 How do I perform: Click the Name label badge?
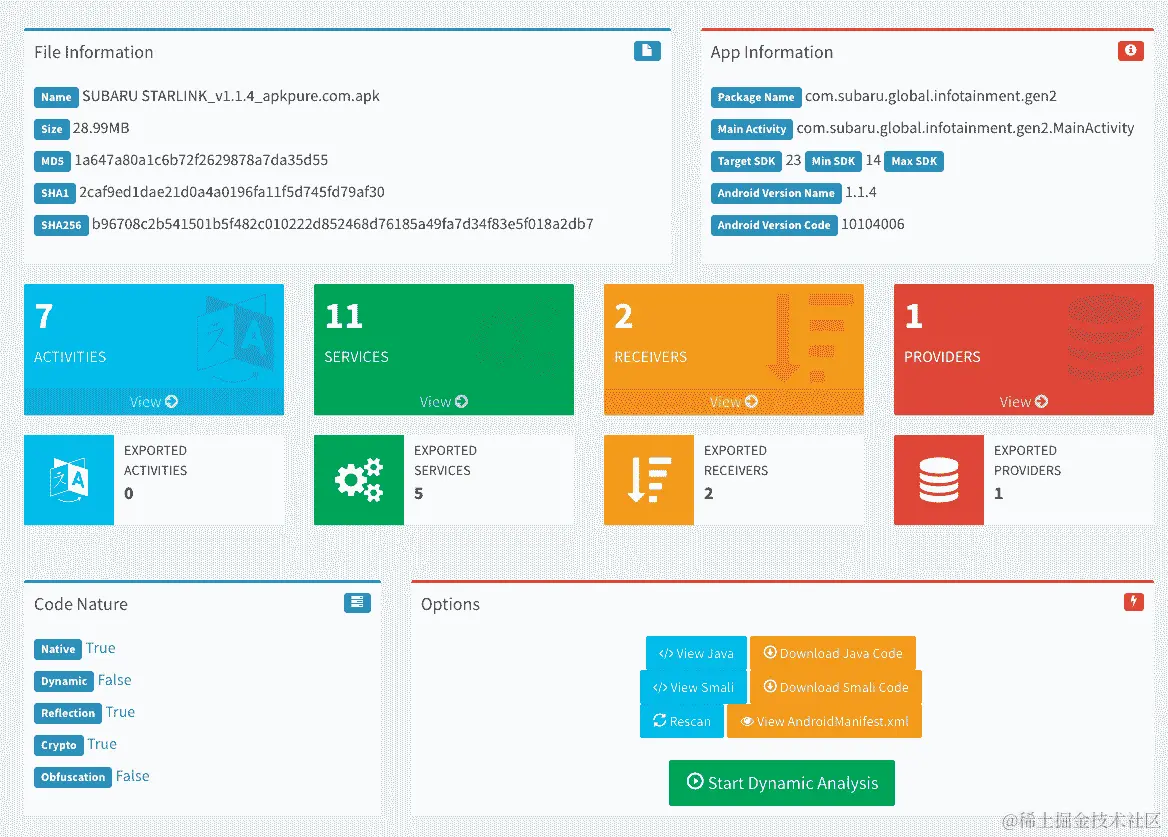click(56, 97)
